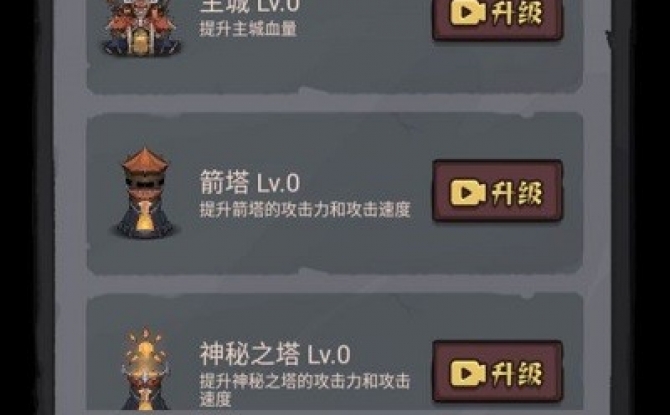Select the 神秘之塔 Lv.0 title
670x415 pixels.
[x=275, y=354]
